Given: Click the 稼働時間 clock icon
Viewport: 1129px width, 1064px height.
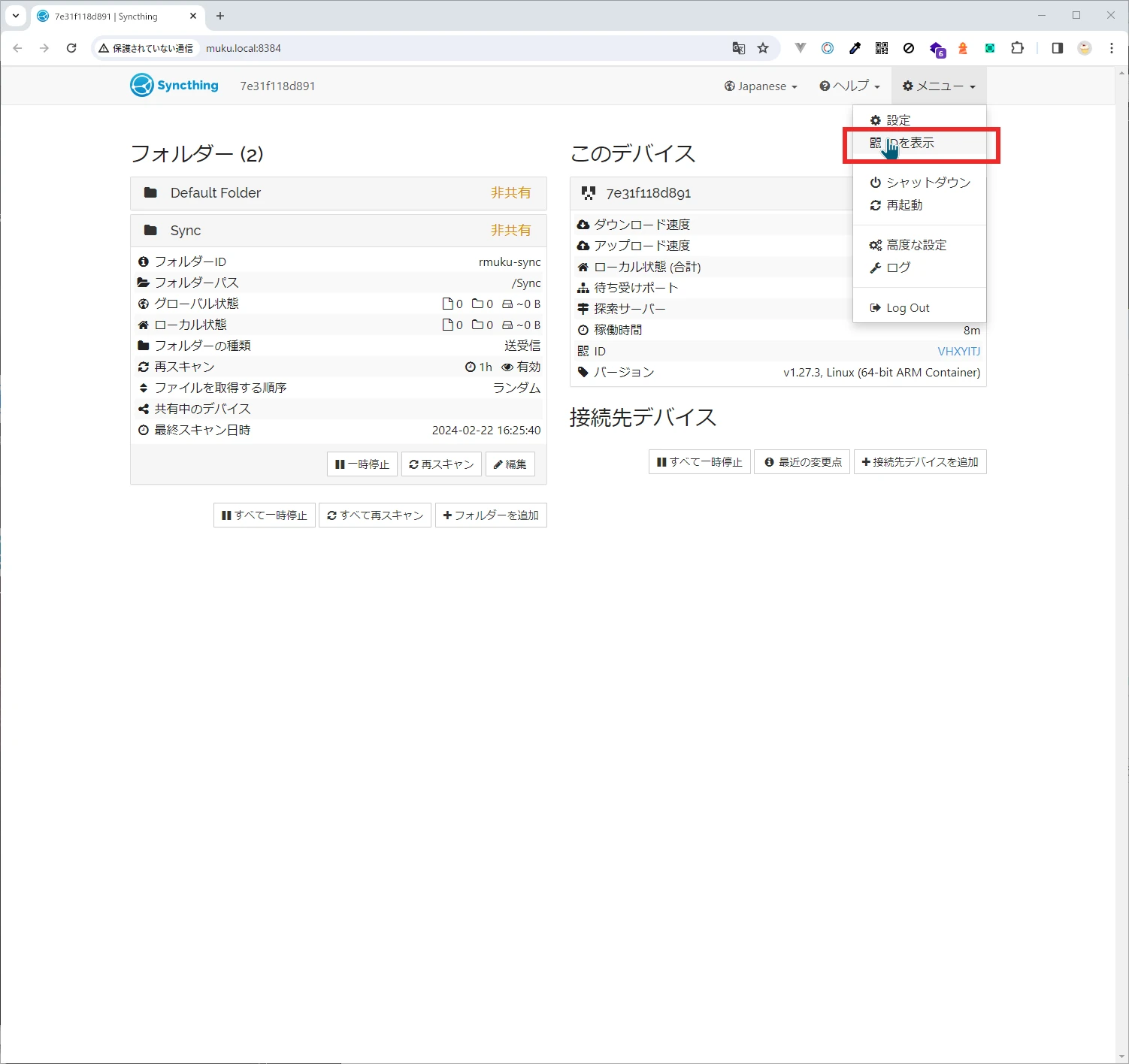Looking at the screenshot, I should click(583, 330).
